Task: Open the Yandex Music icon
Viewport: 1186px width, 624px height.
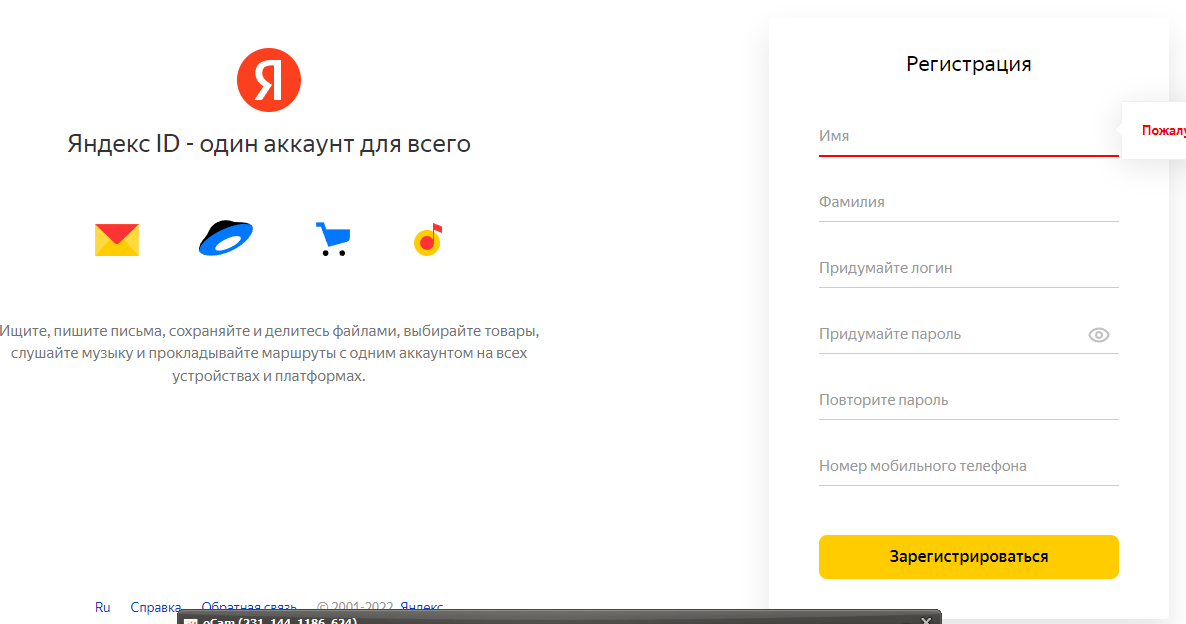Action: (x=427, y=240)
